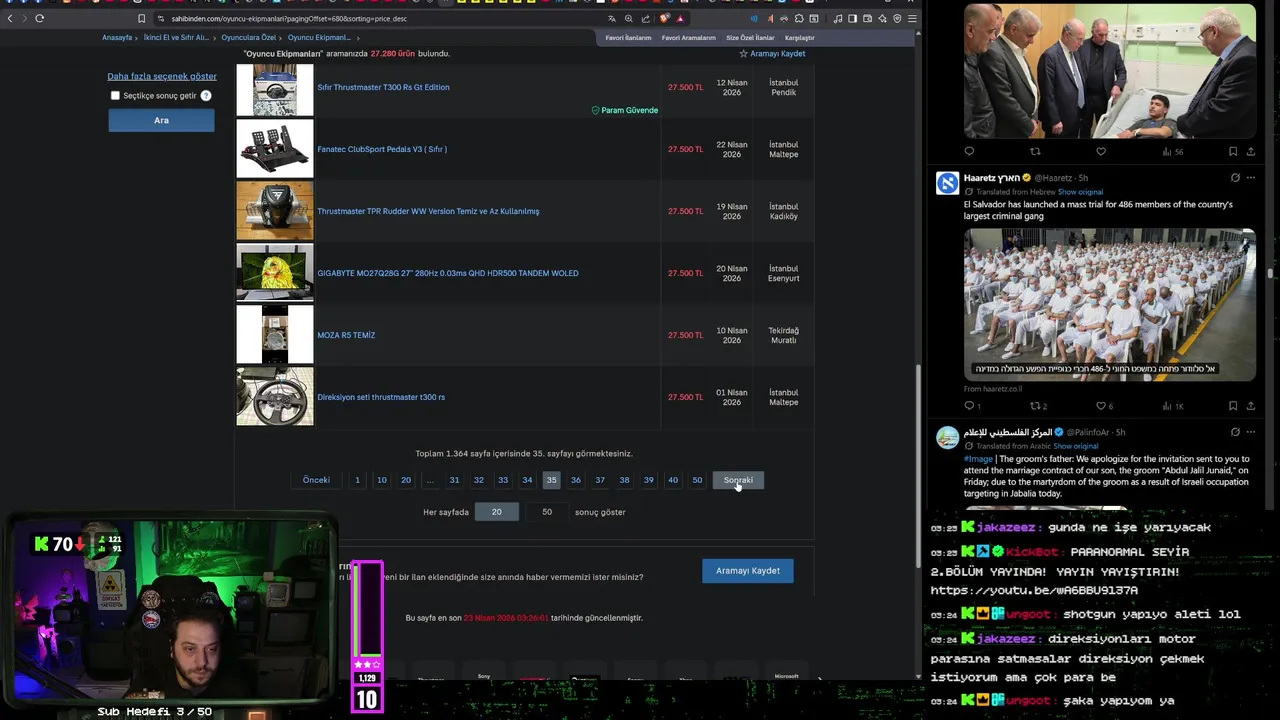Open Sıfır Thrustmaster T300 Rs Gt Edition listing
Screen dimensions: 1280x720
point(383,87)
